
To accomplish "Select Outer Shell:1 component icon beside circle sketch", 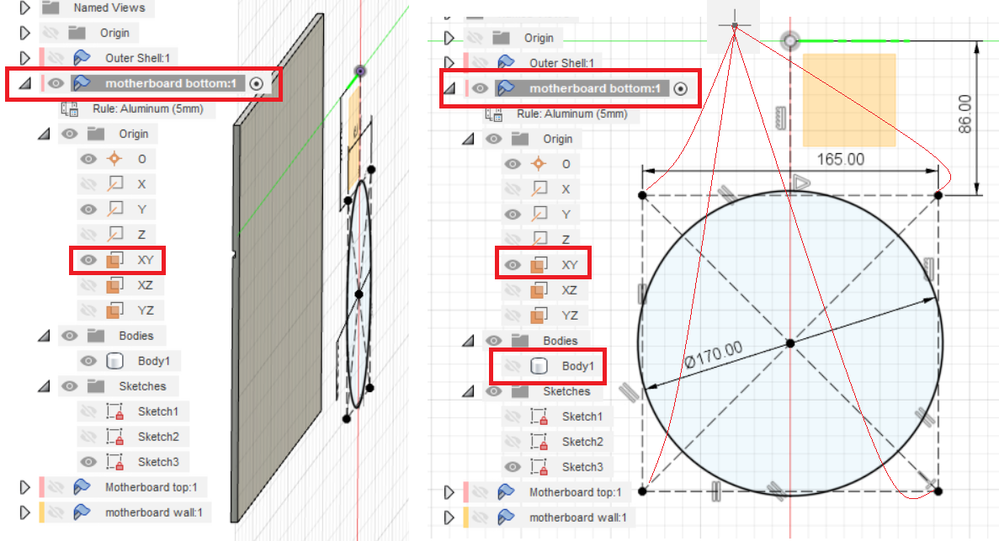I will tap(506, 62).
